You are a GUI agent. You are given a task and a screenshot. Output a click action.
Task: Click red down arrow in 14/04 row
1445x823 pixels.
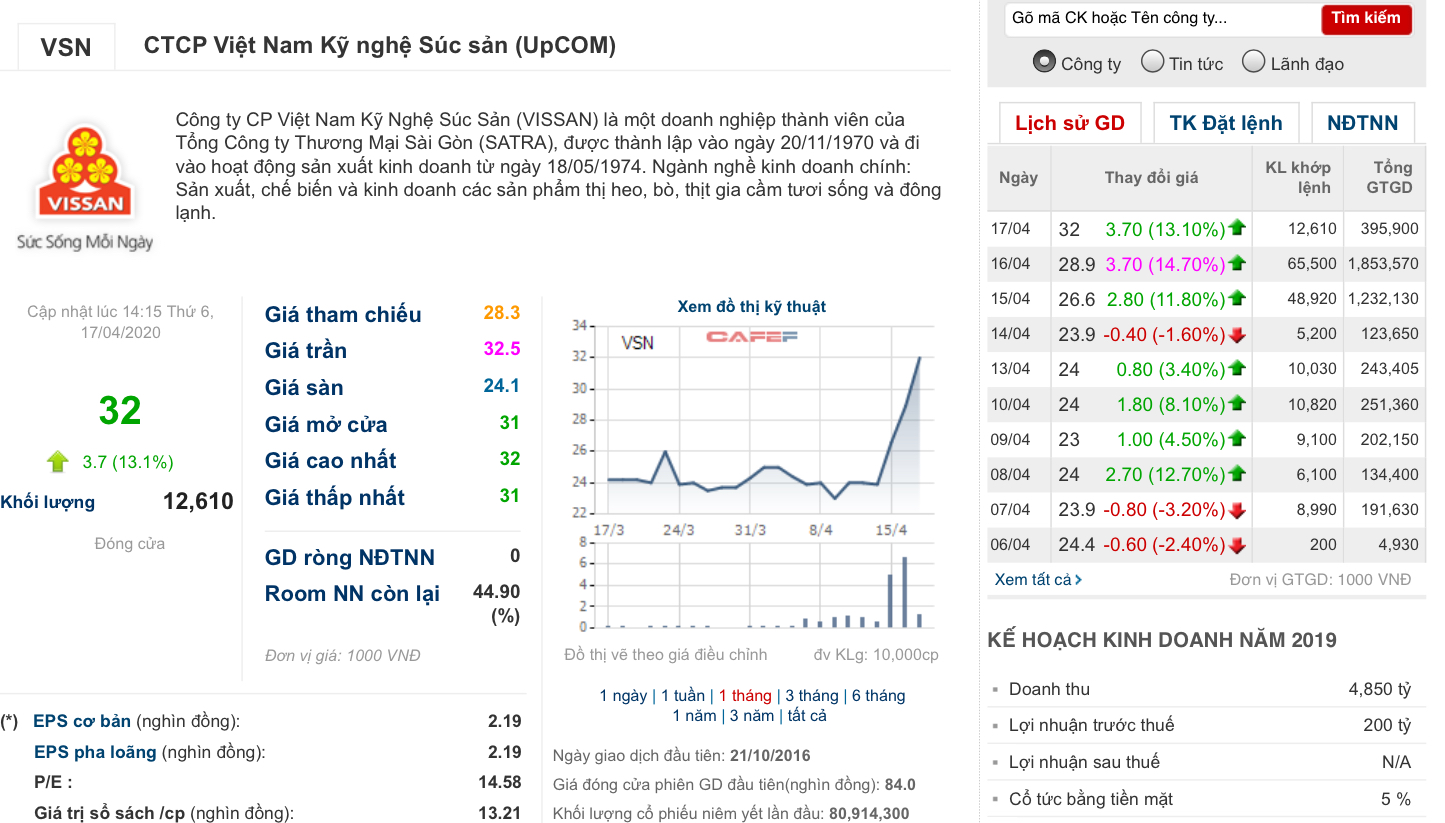(1237, 334)
